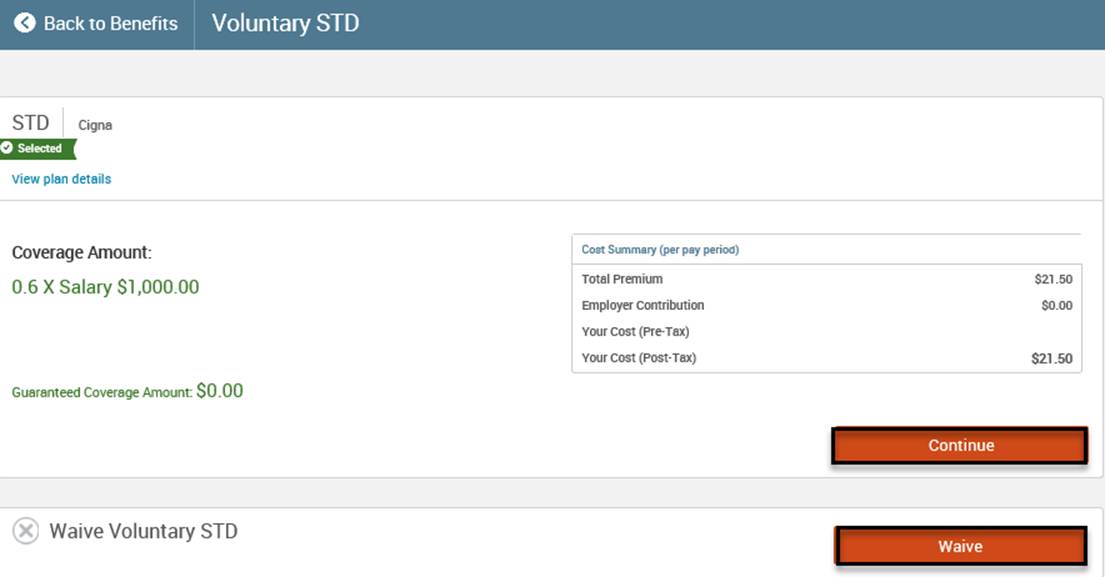Click the Waive Voluntary STD heading

tap(144, 531)
